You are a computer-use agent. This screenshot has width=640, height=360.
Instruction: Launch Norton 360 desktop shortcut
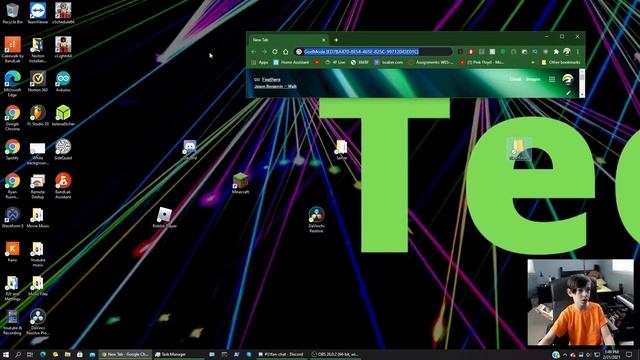[x=38, y=81]
